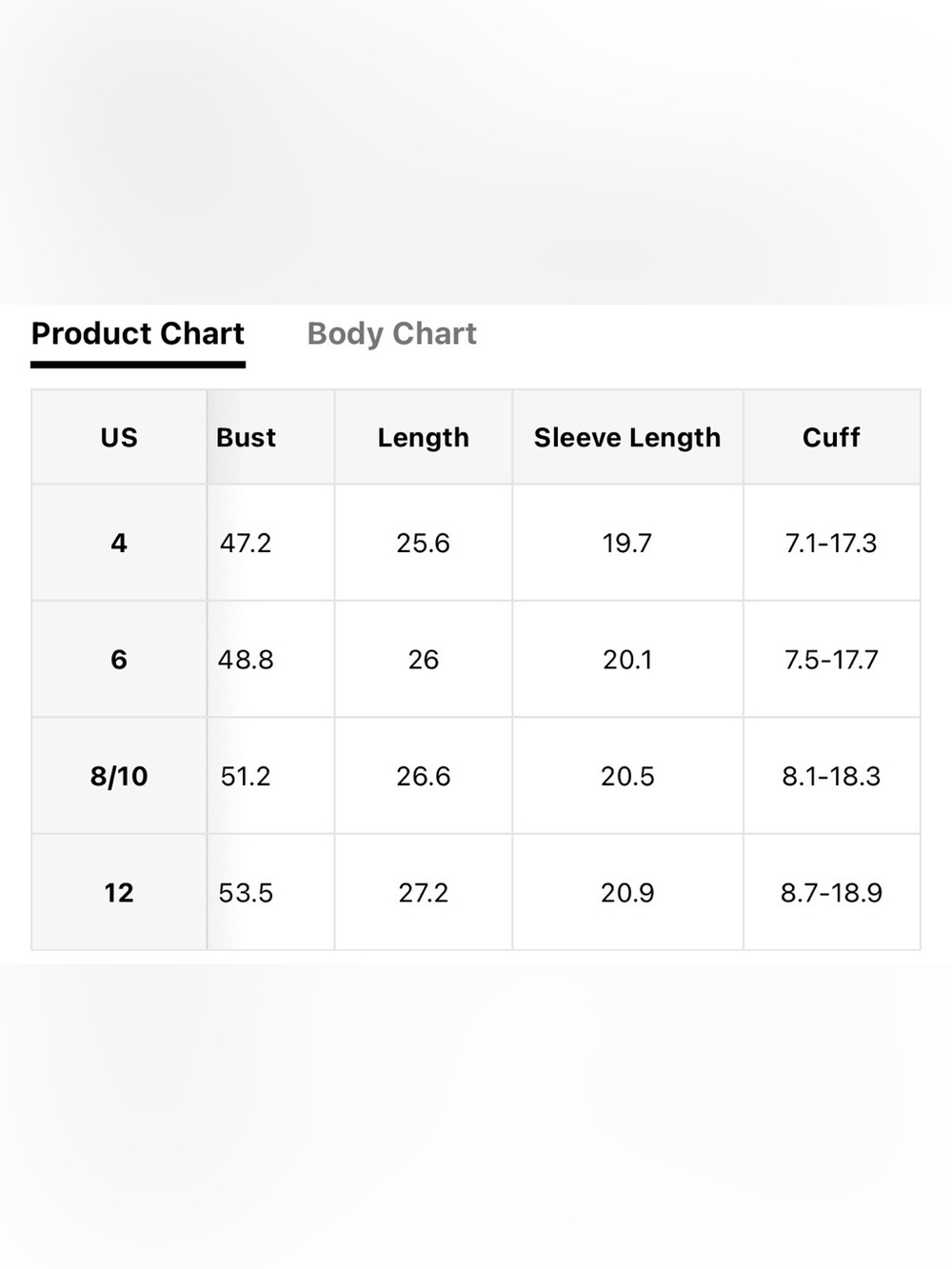Click the 27.2 length value cell
Viewport: 952px width, 1269px height.
pyautogui.click(x=424, y=892)
